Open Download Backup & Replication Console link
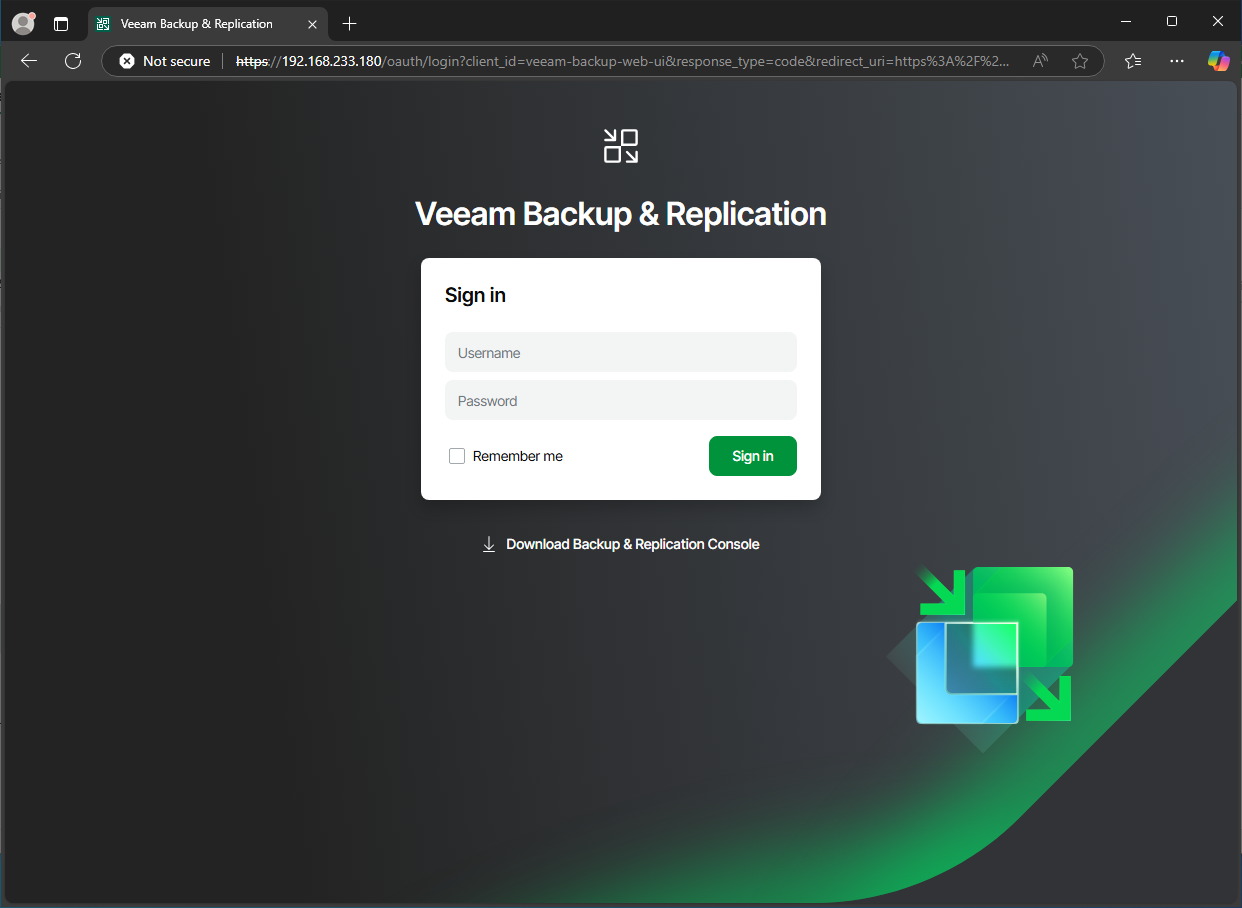The height and width of the screenshot is (908, 1242). coord(632,544)
